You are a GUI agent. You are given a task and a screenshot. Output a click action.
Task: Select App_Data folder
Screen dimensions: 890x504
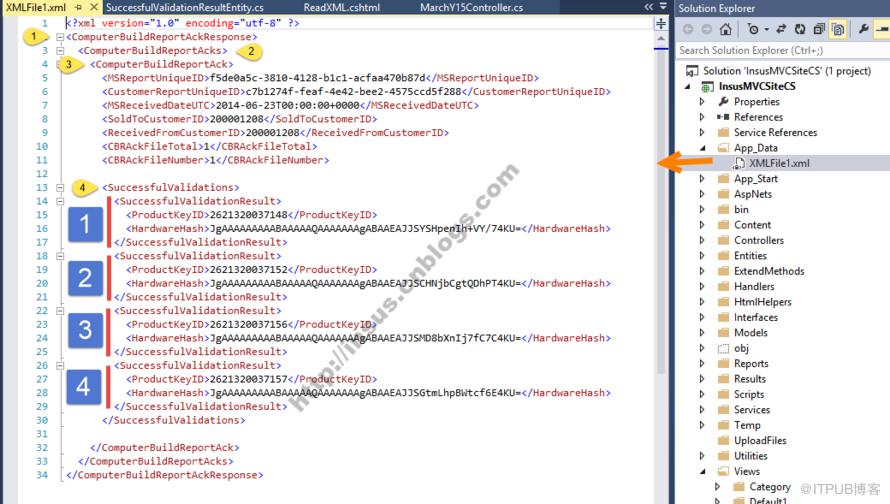tap(755, 148)
